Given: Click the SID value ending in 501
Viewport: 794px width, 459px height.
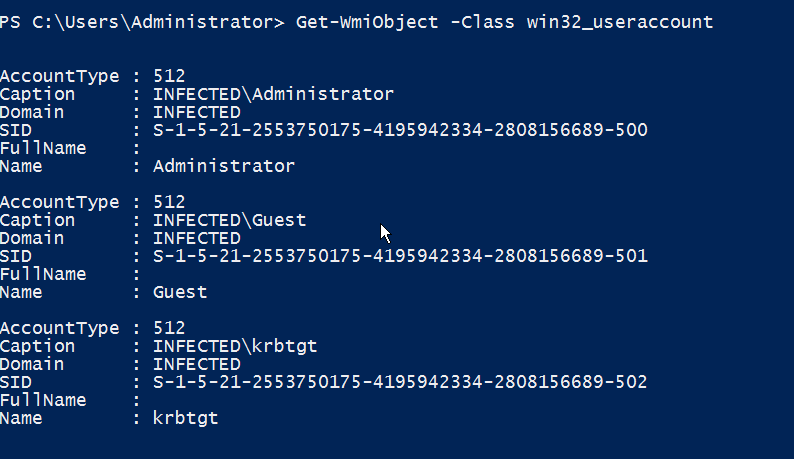Looking at the screenshot, I should click(x=400, y=256).
